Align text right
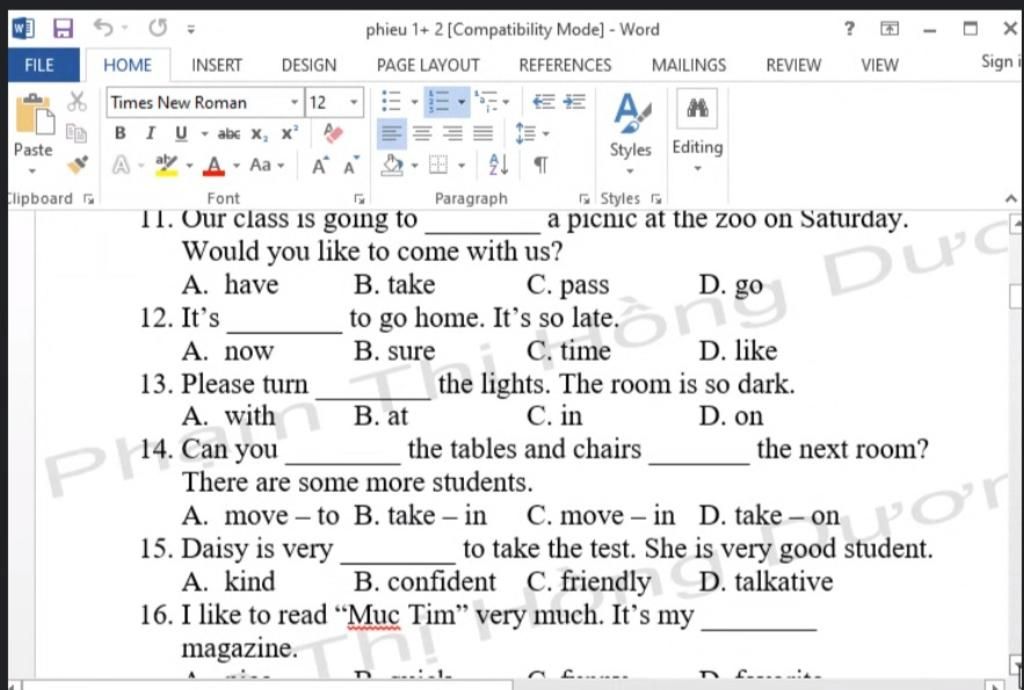Screen dimensions: 1024x690 (453, 134)
